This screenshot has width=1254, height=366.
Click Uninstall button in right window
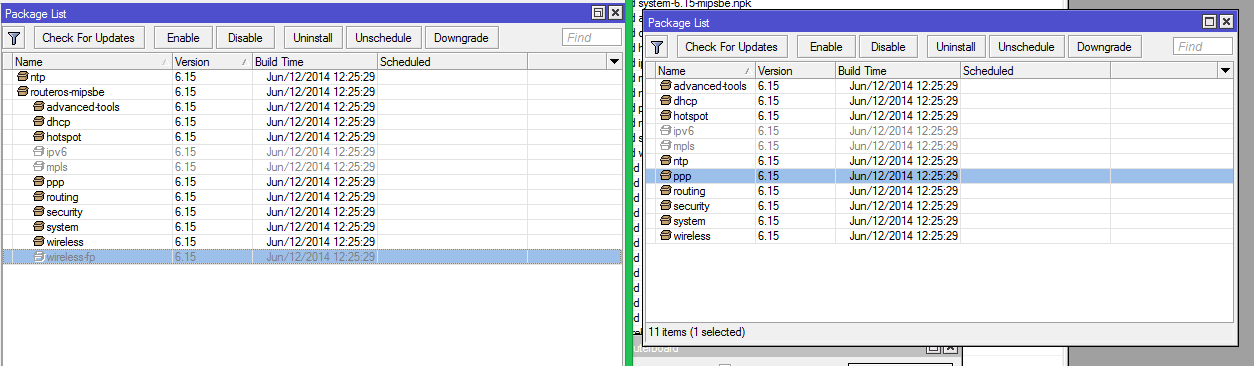[x=956, y=47]
